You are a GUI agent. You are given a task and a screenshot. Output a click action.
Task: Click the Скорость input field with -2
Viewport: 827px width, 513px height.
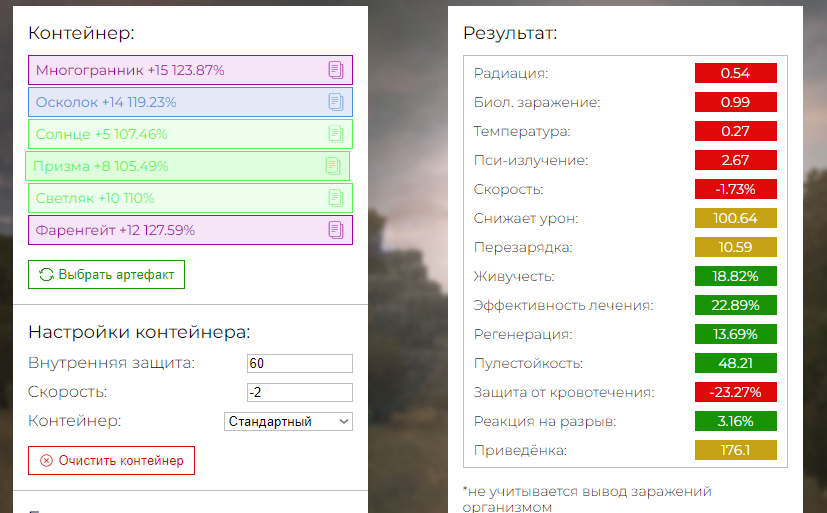tap(300, 392)
